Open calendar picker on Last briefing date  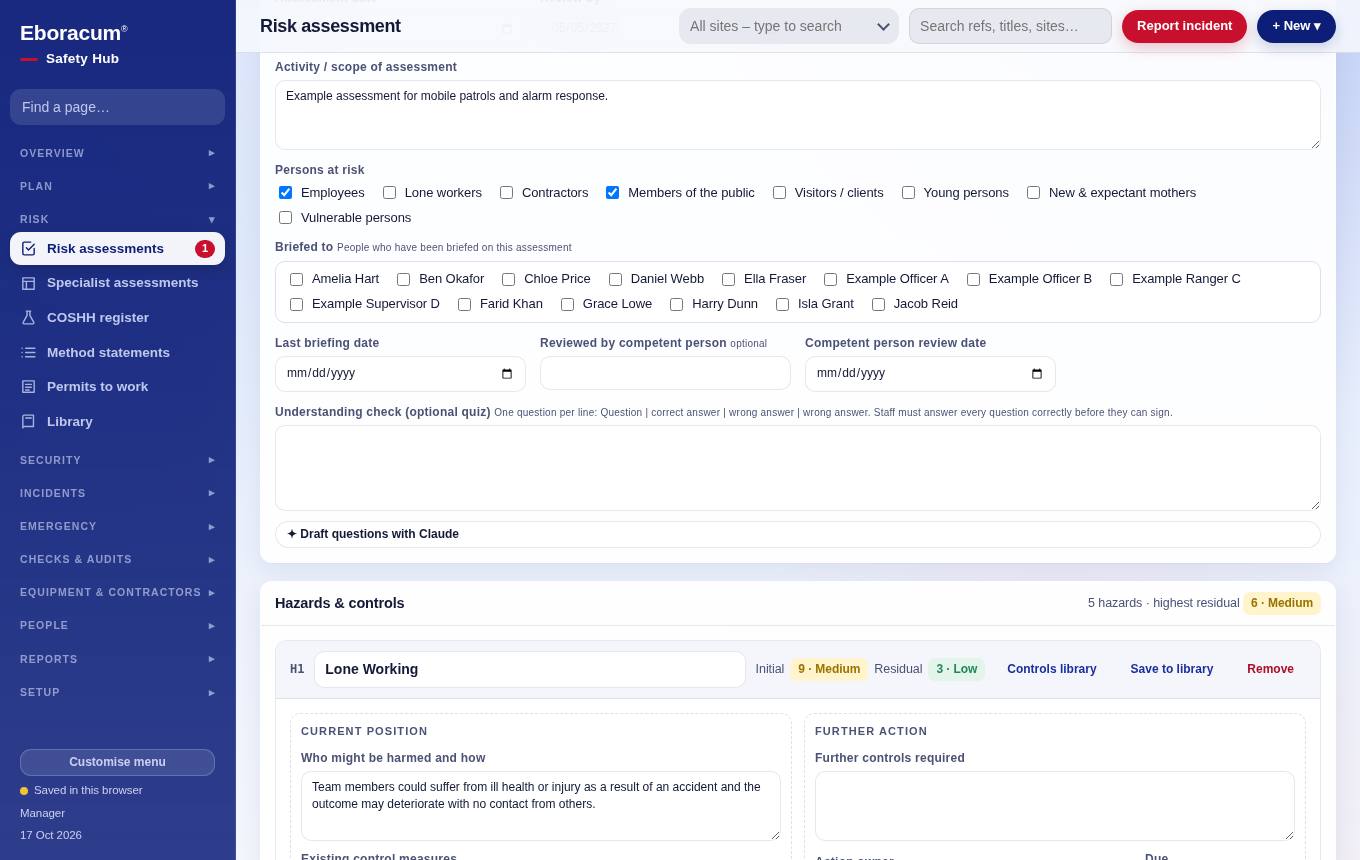pyautogui.click(x=507, y=374)
